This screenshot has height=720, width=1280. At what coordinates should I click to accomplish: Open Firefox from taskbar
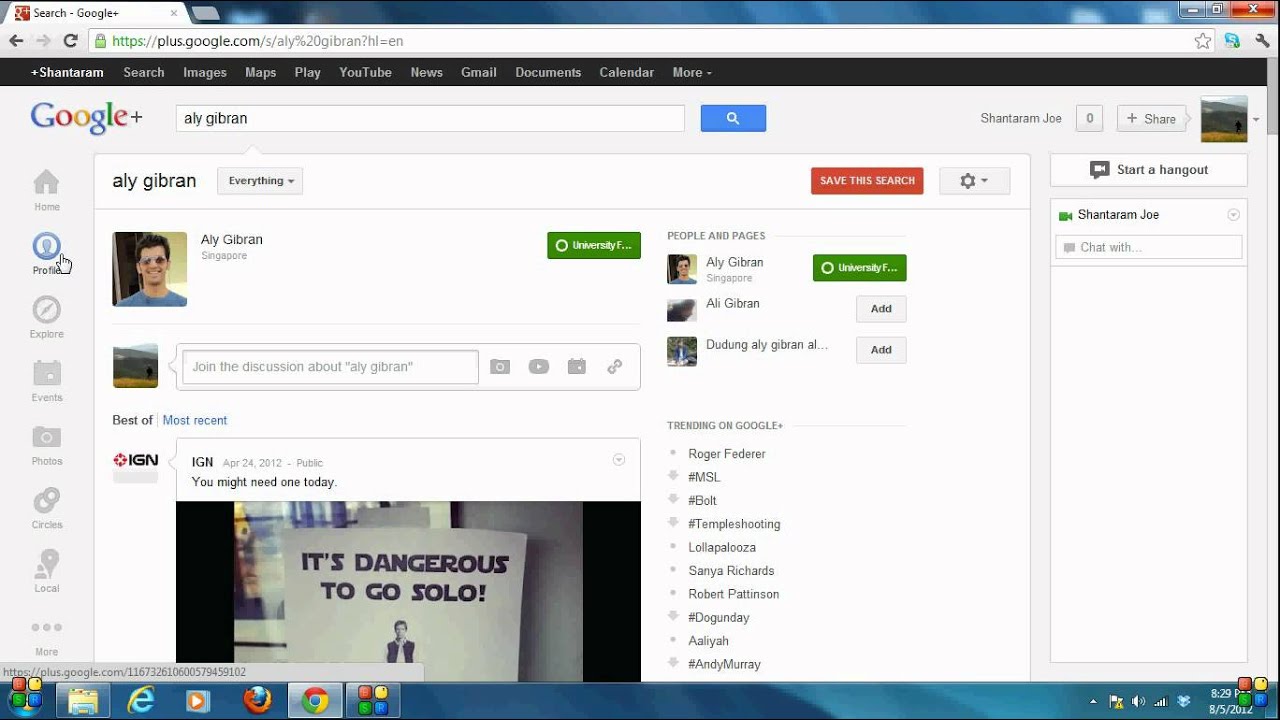258,700
